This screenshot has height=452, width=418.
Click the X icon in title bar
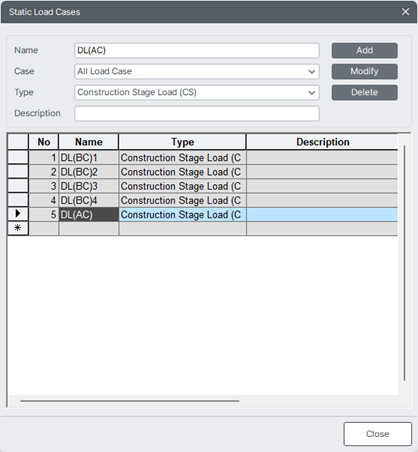405,12
